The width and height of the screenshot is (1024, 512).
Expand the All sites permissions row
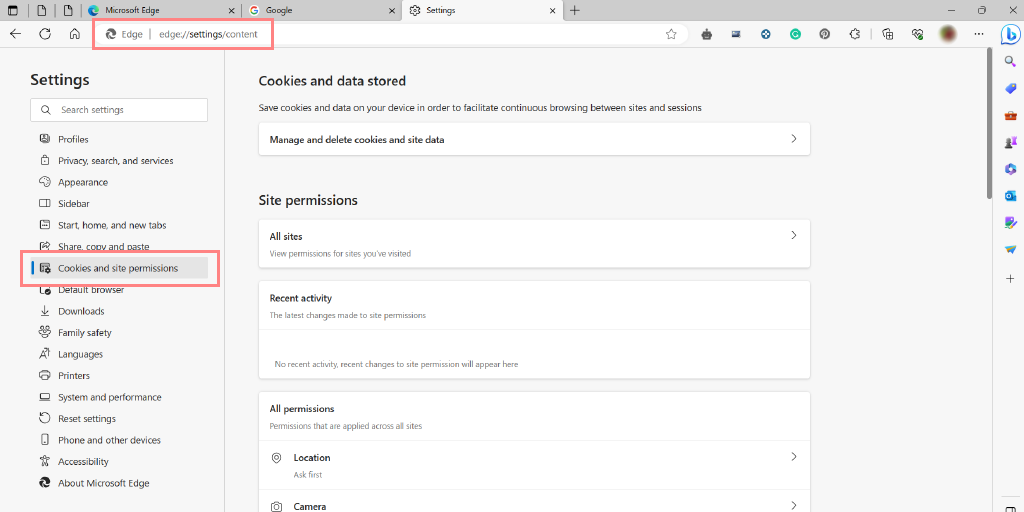(x=533, y=243)
